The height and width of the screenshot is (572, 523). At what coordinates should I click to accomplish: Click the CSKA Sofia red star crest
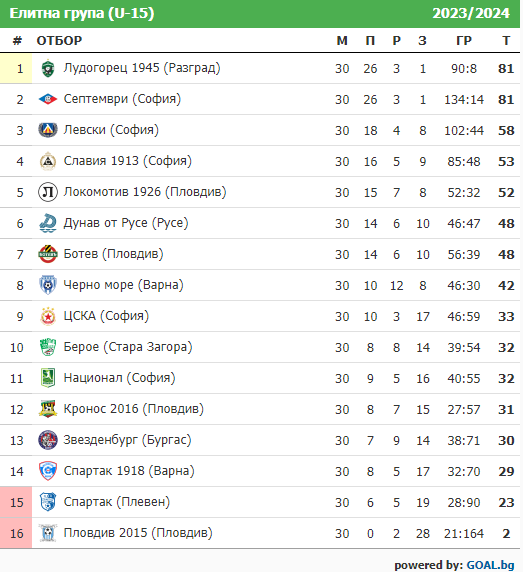48,316
